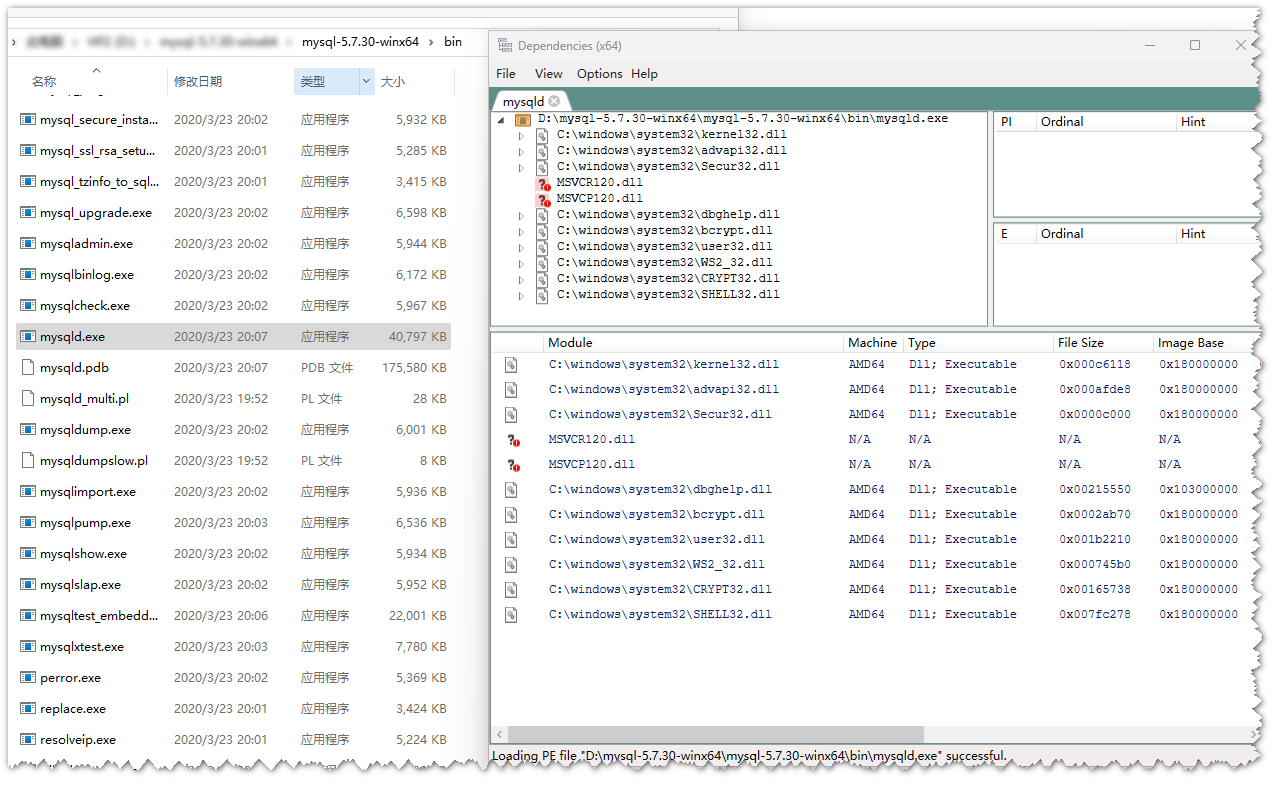The image size is (1278, 785).
Task: Expand bcrypt.dll node in dependency tree
Action: 521,231
